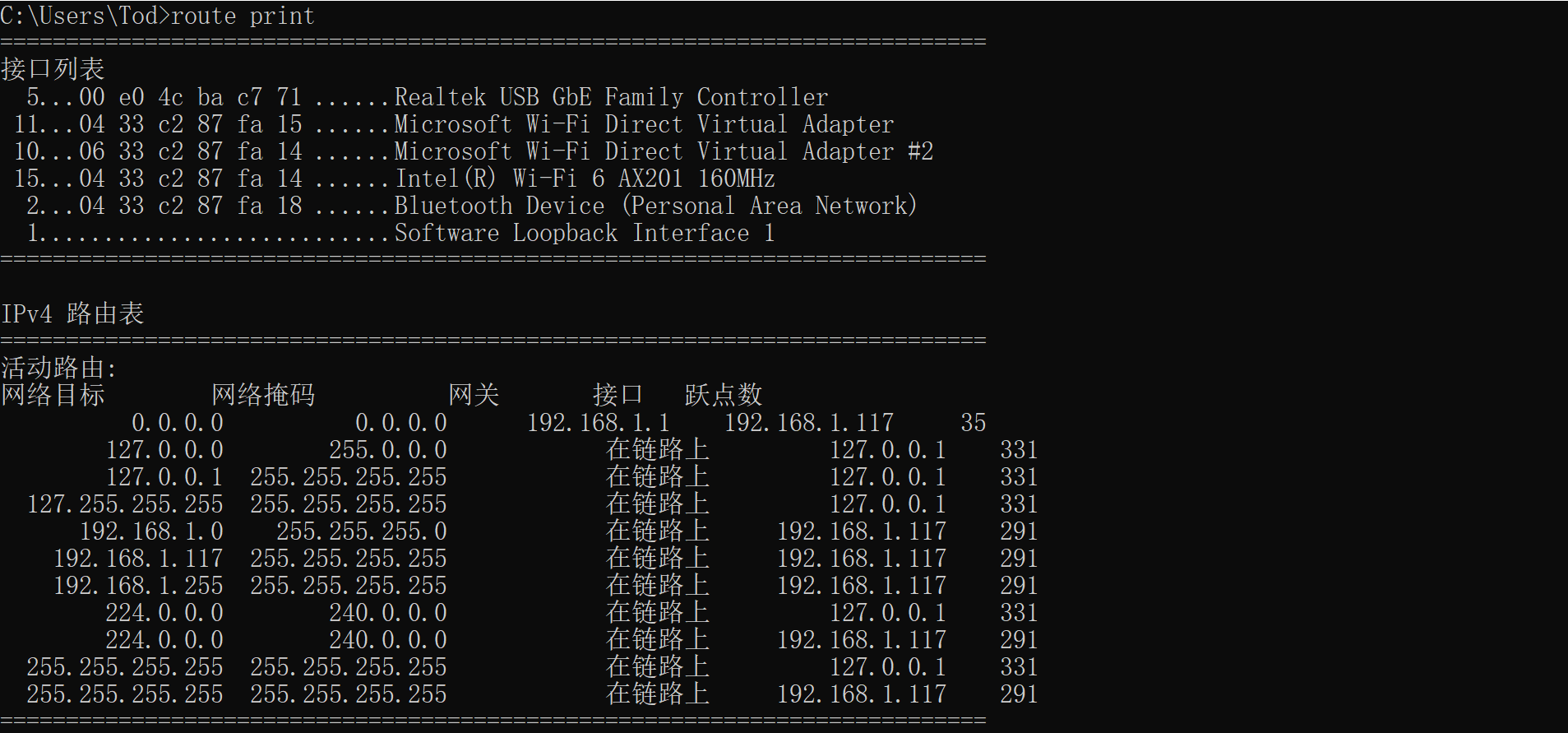Click Software Loopback Interface 1 line
This screenshot has height=733, width=1568.
pos(585,233)
